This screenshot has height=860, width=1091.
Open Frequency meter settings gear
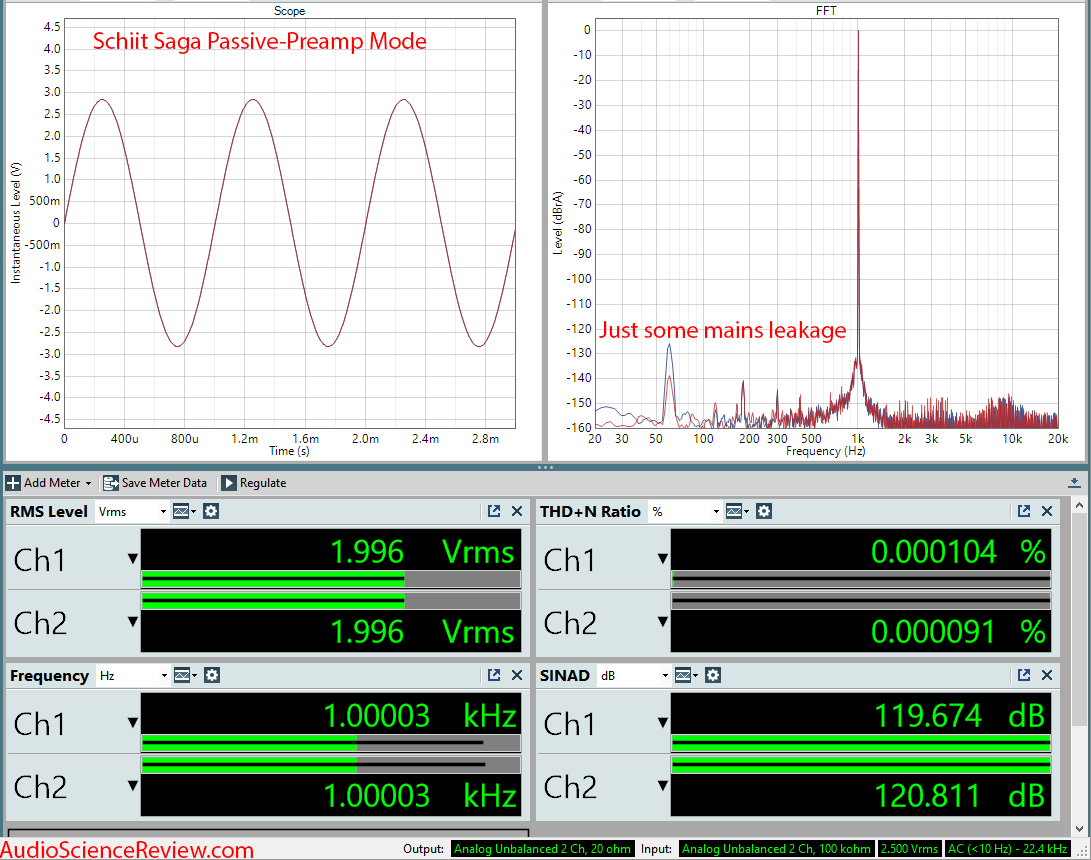[x=212, y=675]
